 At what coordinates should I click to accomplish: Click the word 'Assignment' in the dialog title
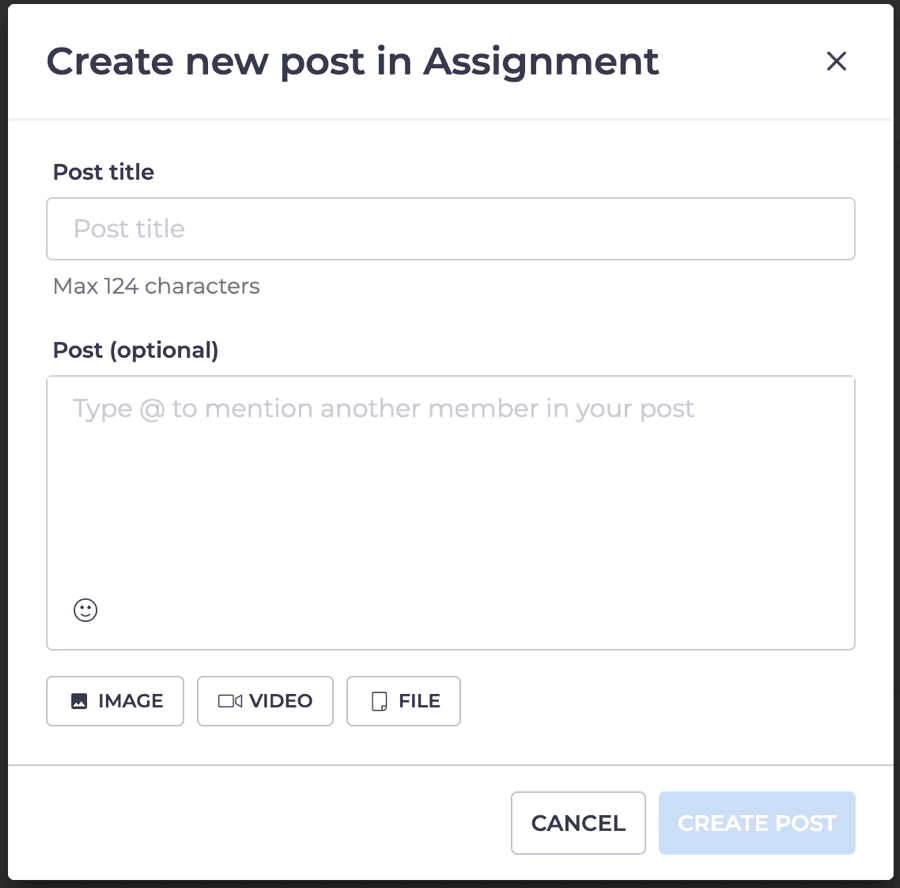coord(541,61)
